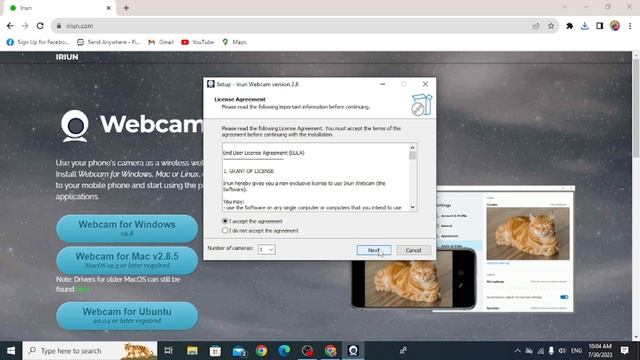
Task: Open the Chrome extensions puzzle icon
Action: (569, 26)
